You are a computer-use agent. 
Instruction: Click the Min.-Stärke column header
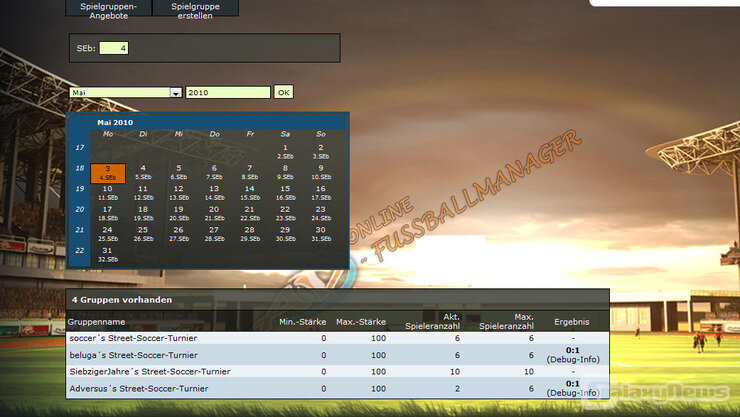pyautogui.click(x=303, y=322)
